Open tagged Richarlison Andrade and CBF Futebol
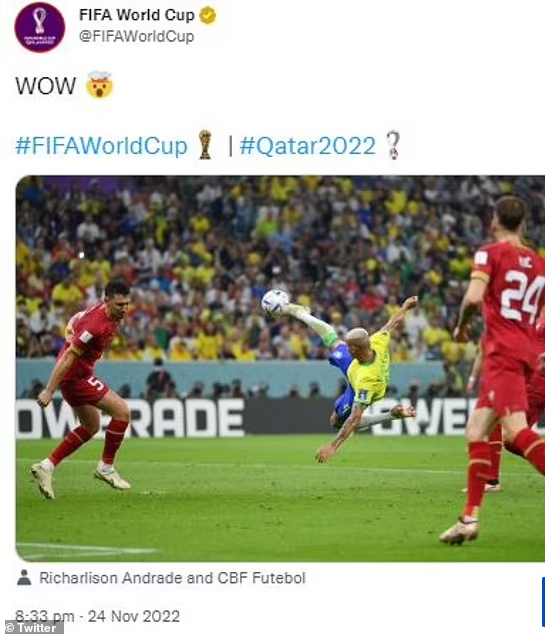The image size is (545, 634). [x=172, y=578]
